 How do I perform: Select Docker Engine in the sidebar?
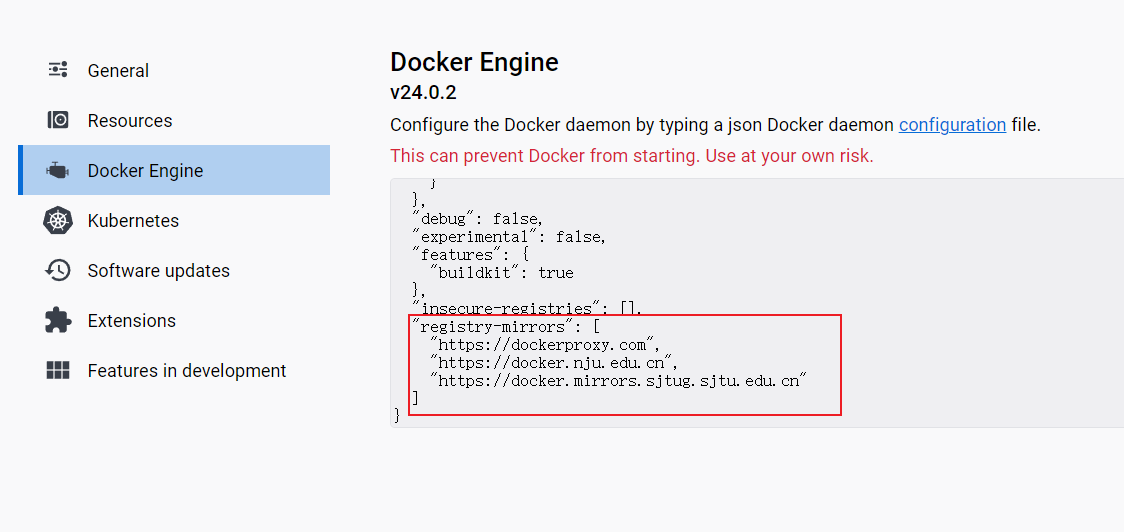[174, 170]
